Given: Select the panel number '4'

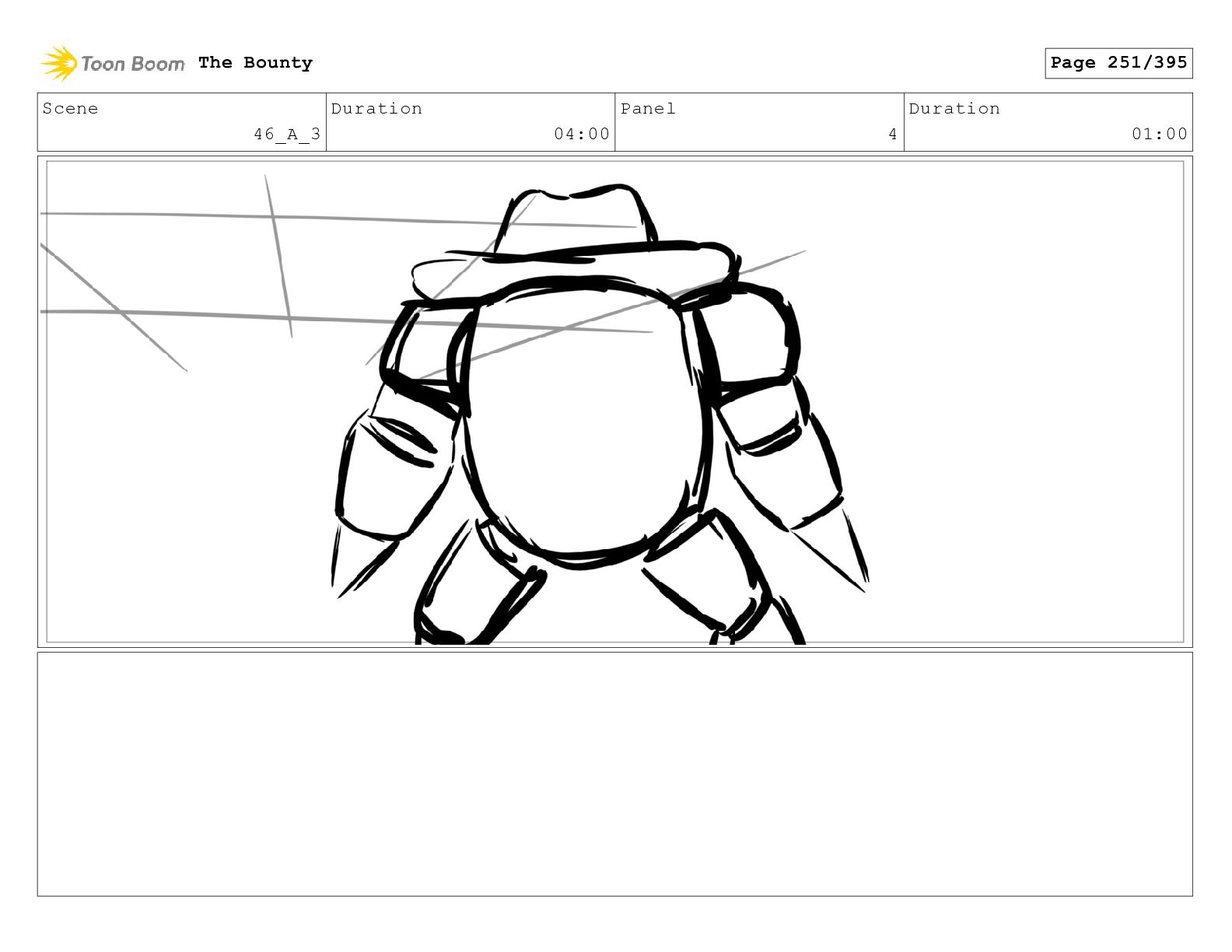Looking at the screenshot, I should point(893,135).
